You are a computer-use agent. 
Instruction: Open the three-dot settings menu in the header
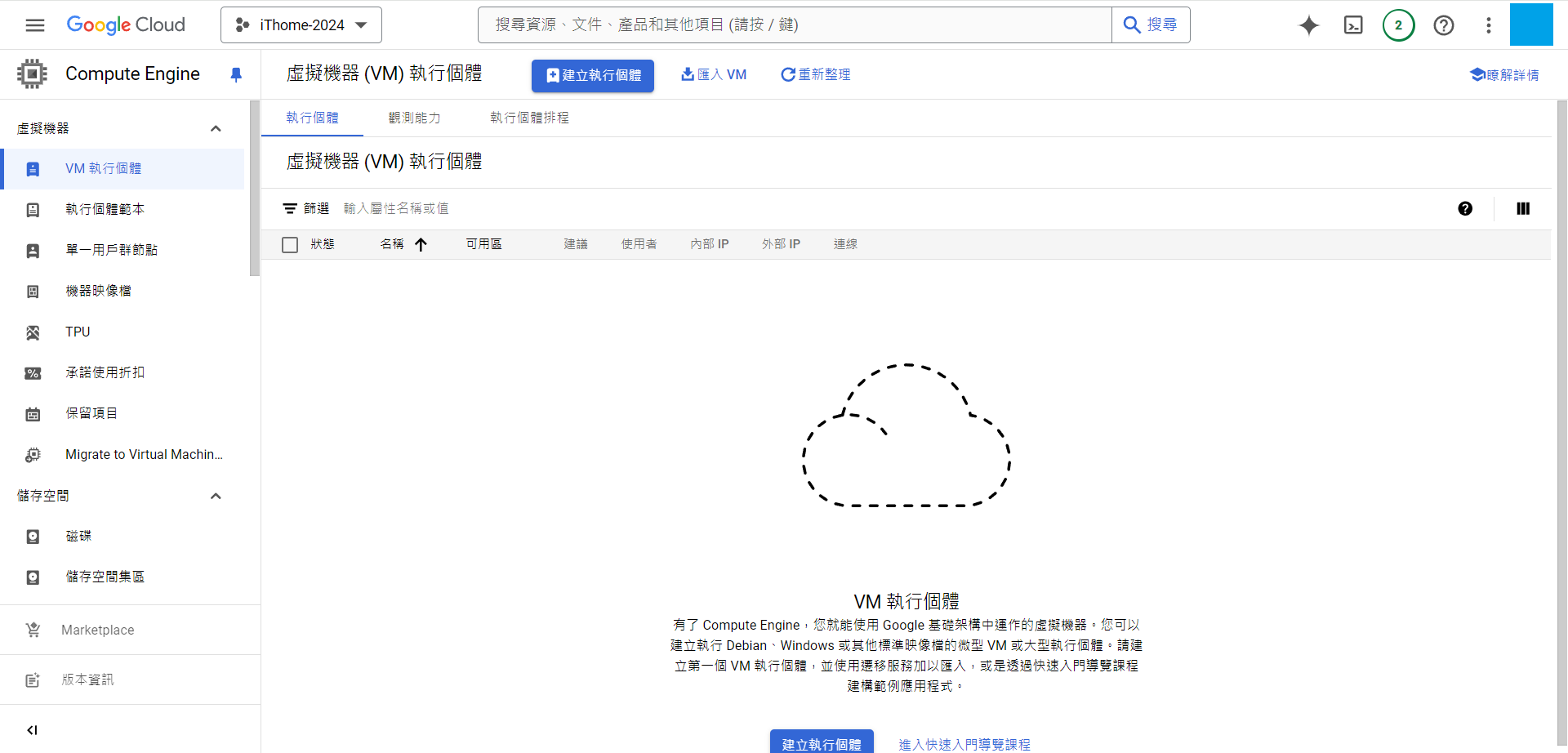click(1489, 25)
